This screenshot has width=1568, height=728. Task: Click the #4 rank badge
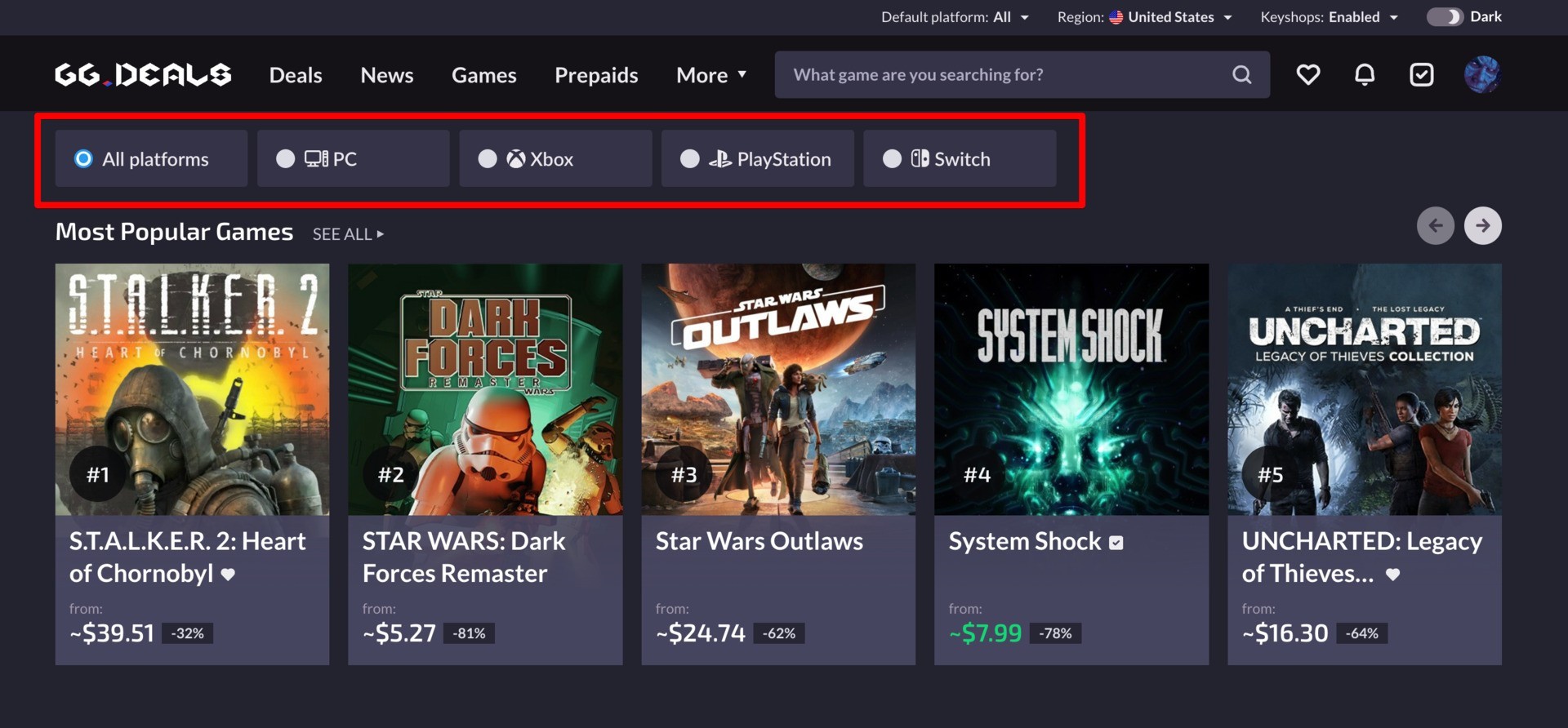coord(978,474)
